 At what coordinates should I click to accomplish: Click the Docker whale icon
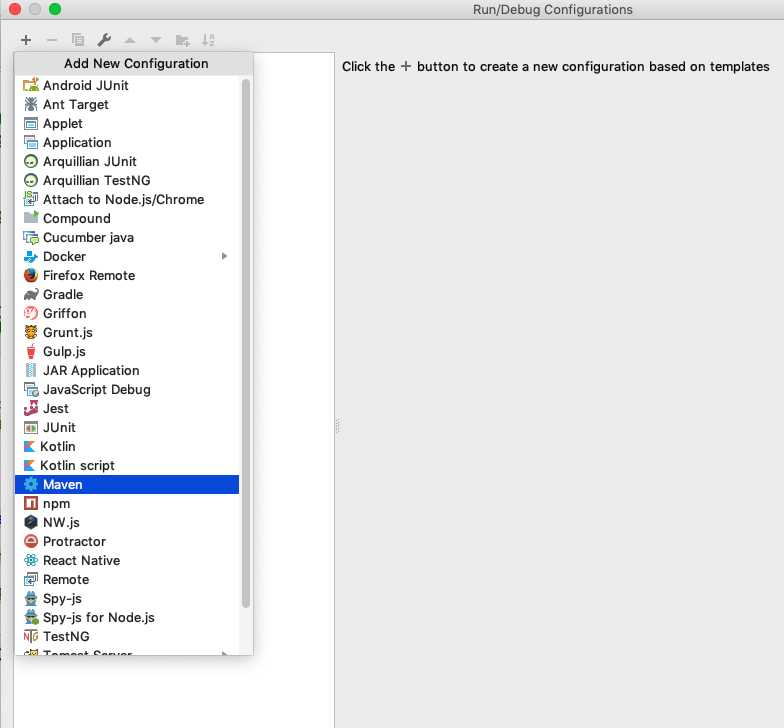(x=31, y=256)
